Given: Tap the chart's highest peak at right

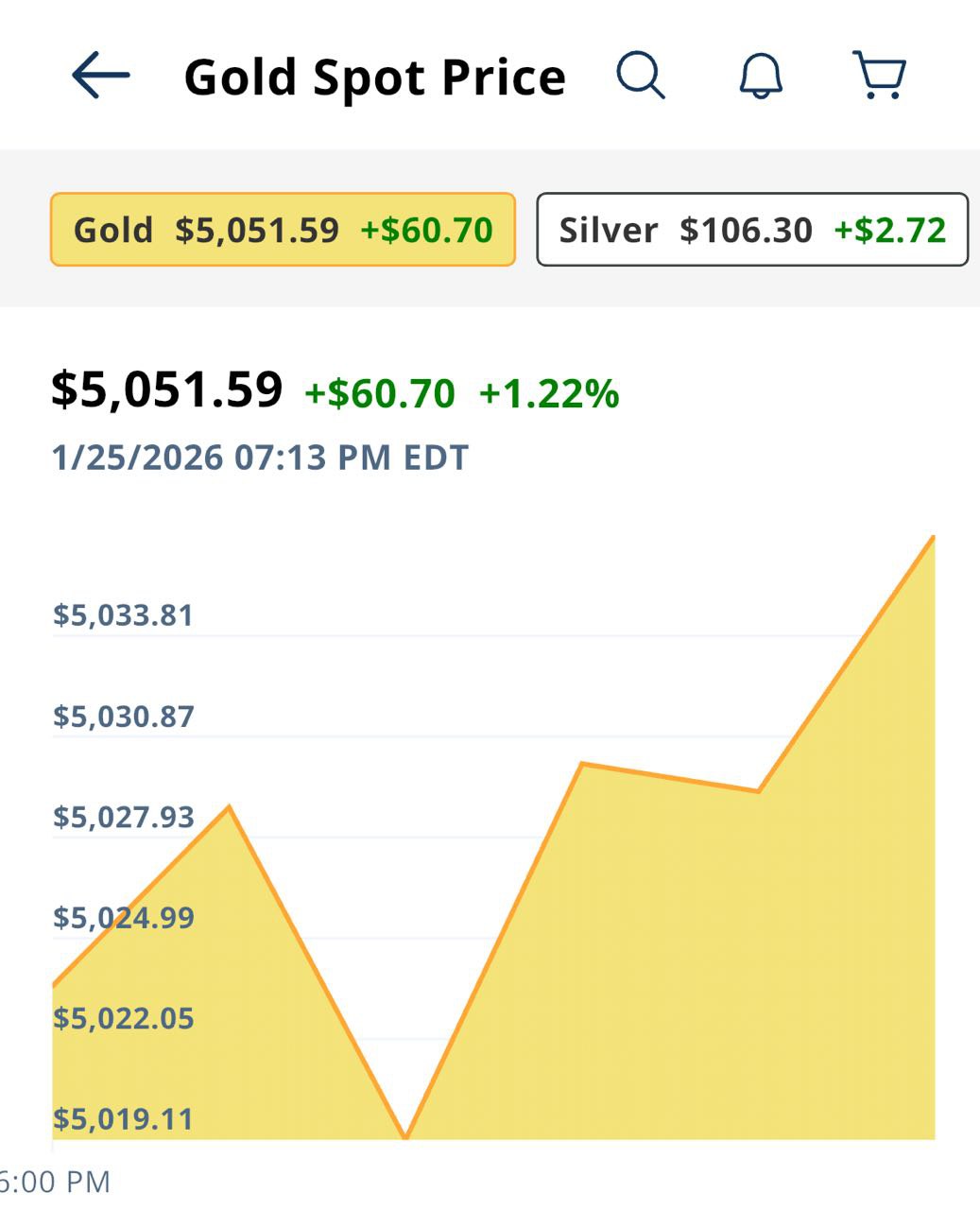Looking at the screenshot, I should pyautogui.click(x=933, y=538).
